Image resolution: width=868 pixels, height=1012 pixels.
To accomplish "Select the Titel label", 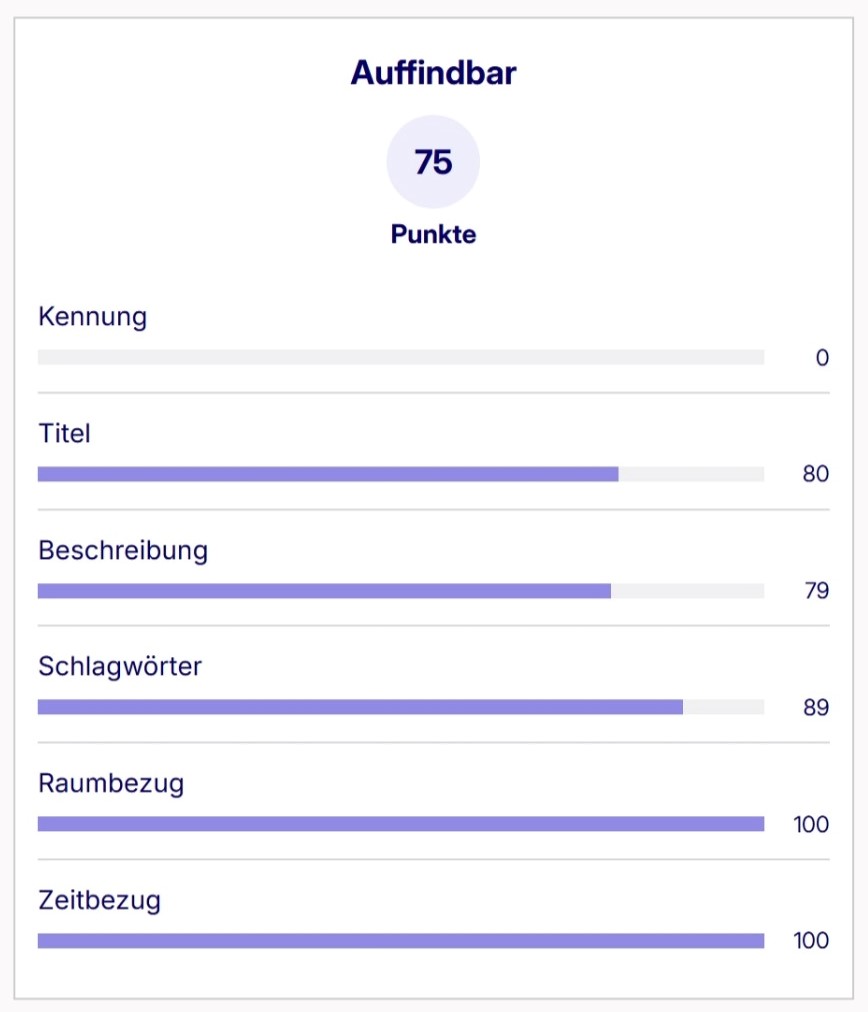I will tap(64, 434).
